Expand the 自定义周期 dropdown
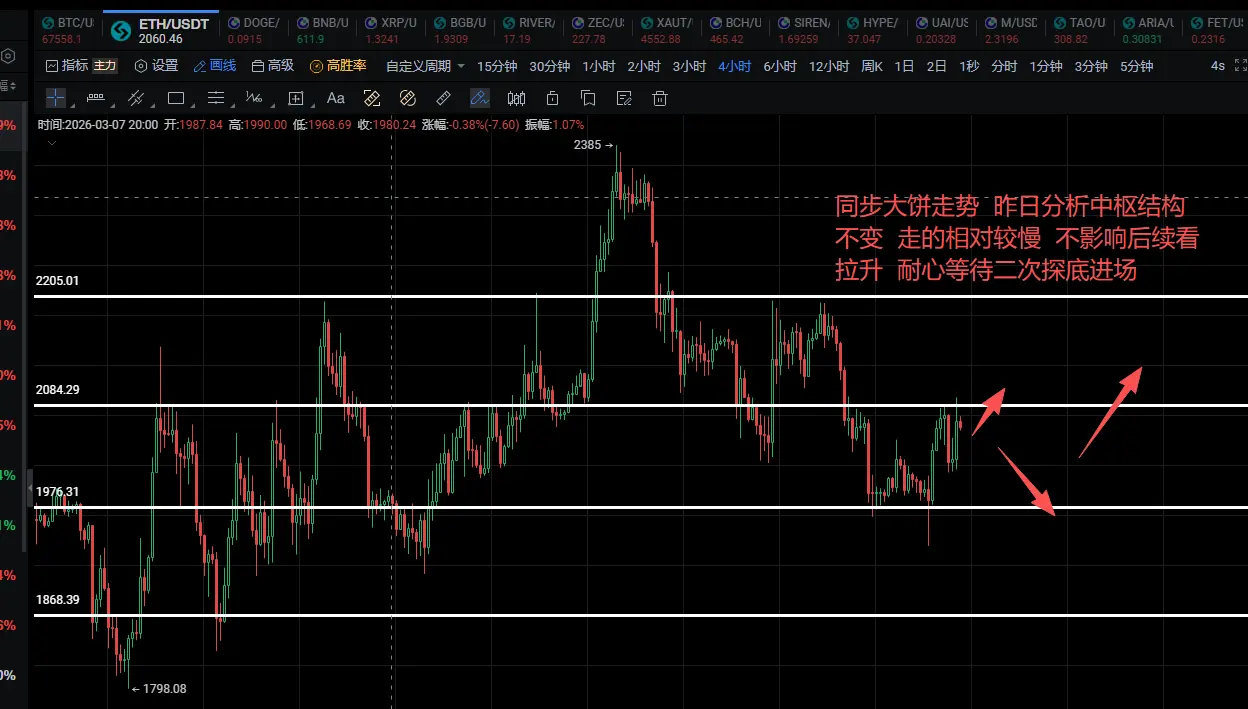Image resolution: width=1248 pixels, height=709 pixels. [x=425, y=66]
